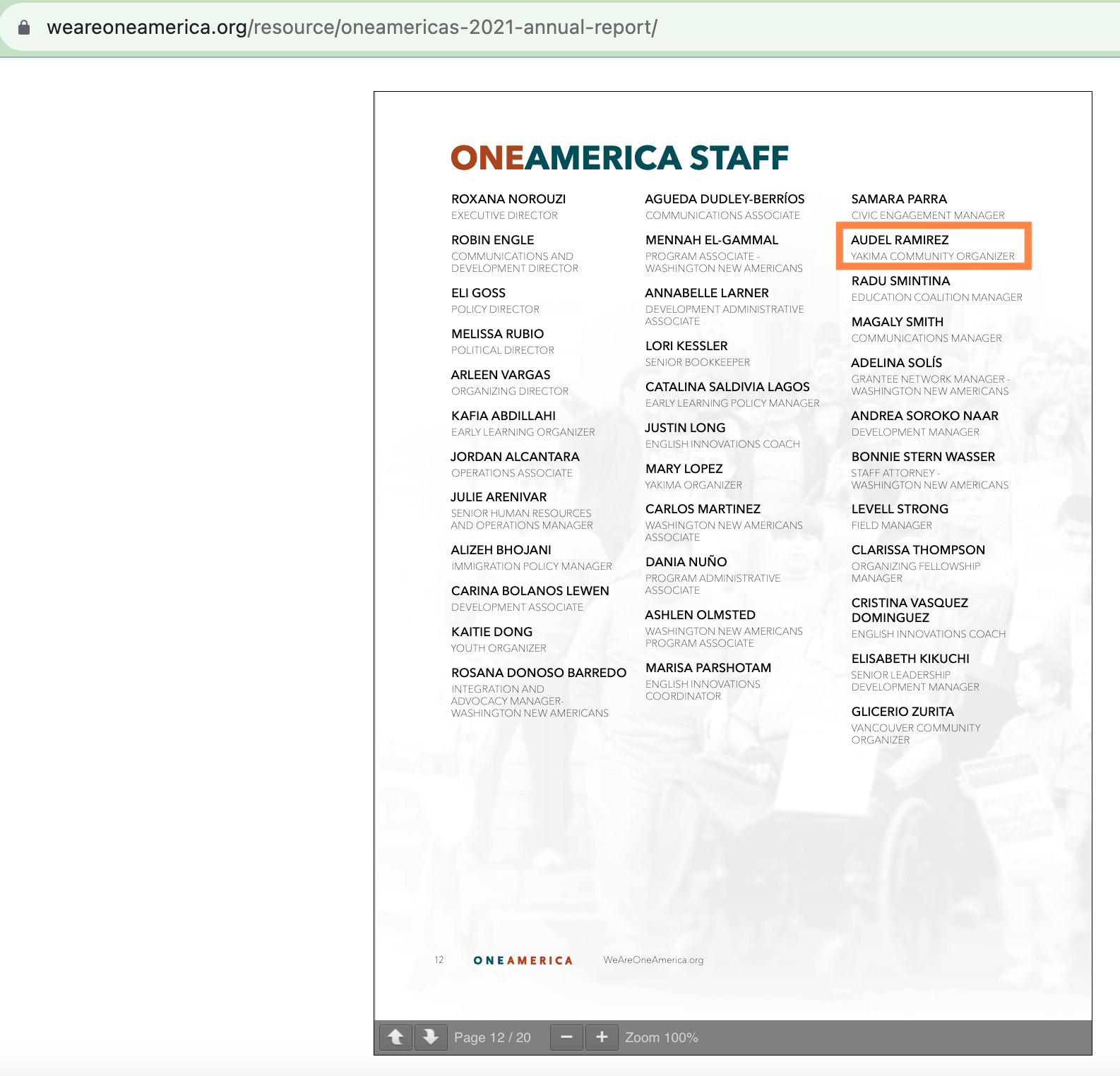Image resolution: width=1120 pixels, height=1076 pixels.
Task: Click the Vancouver Community Organizer title
Action: point(916,734)
